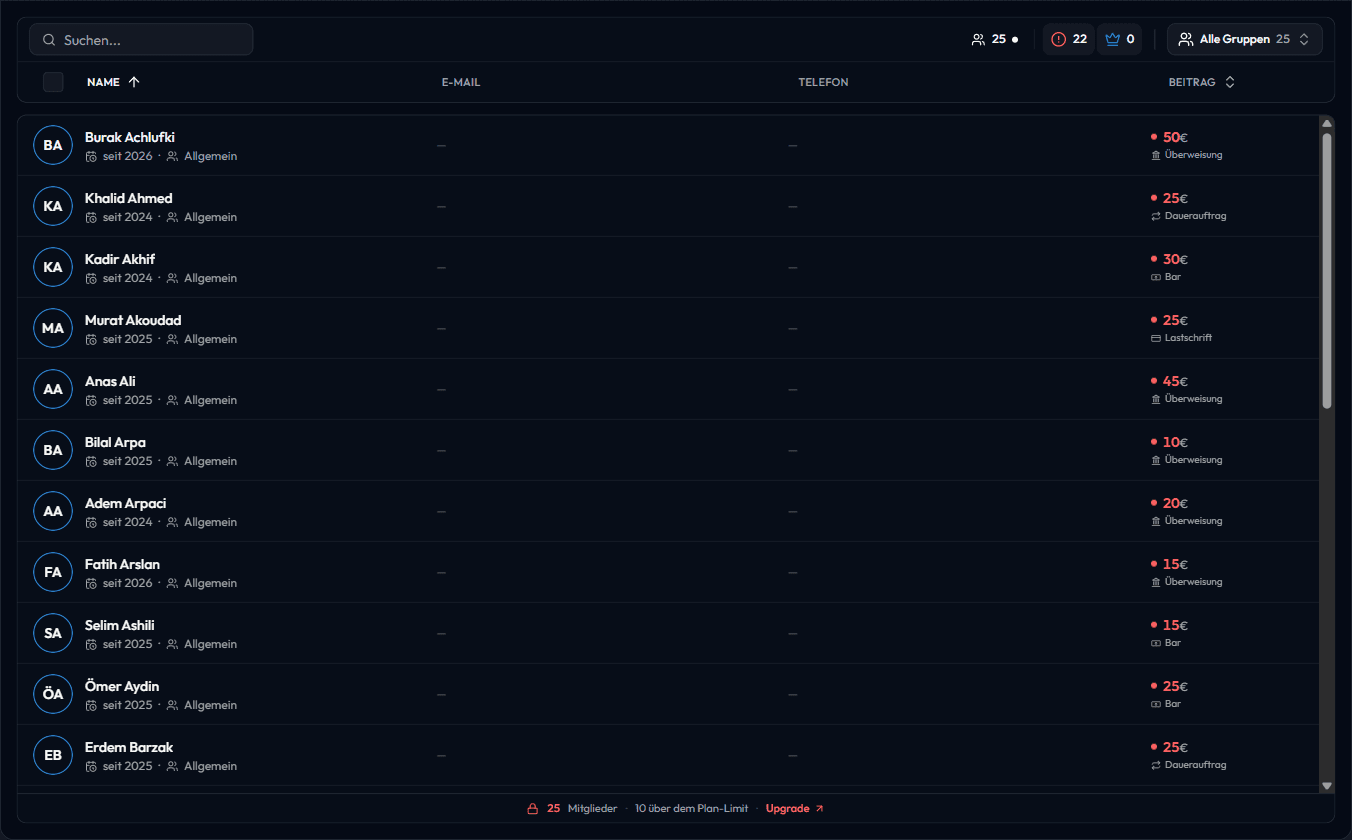Click '10 über dem Plan-Limit' text
Viewport: 1352px width, 840px height.
691,808
